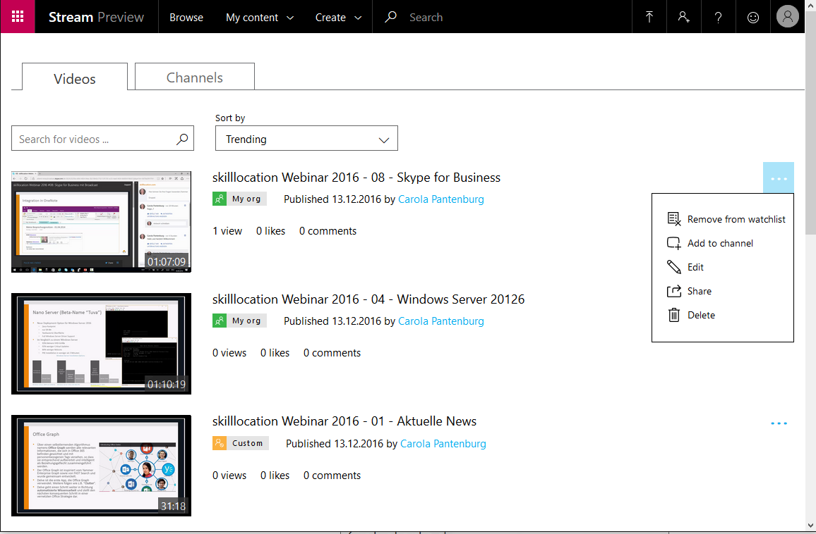
Task: Click the upload arrow icon in header
Action: [x=649, y=17]
